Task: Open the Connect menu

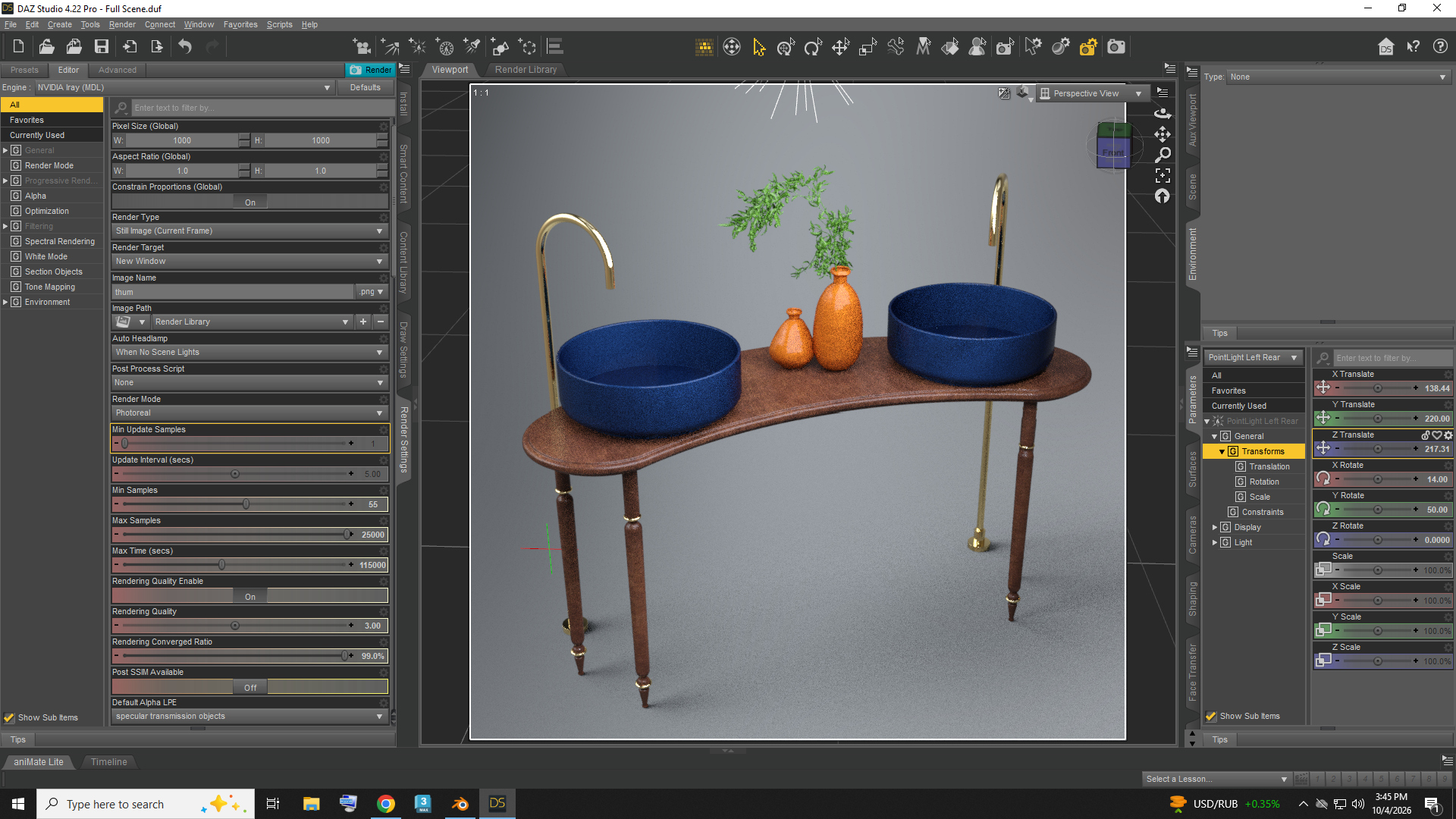Action: point(159,24)
